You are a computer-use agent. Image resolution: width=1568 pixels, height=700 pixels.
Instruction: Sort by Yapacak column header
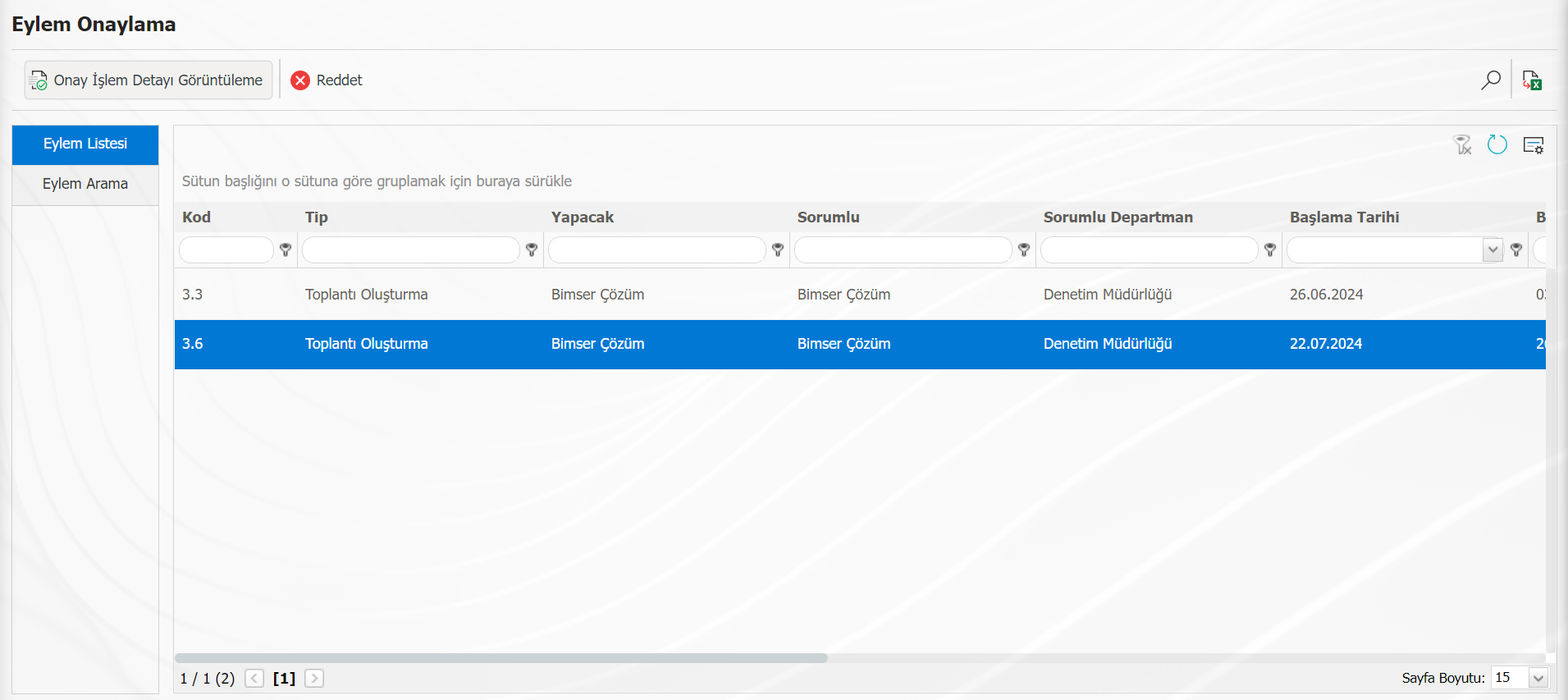[583, 217]
